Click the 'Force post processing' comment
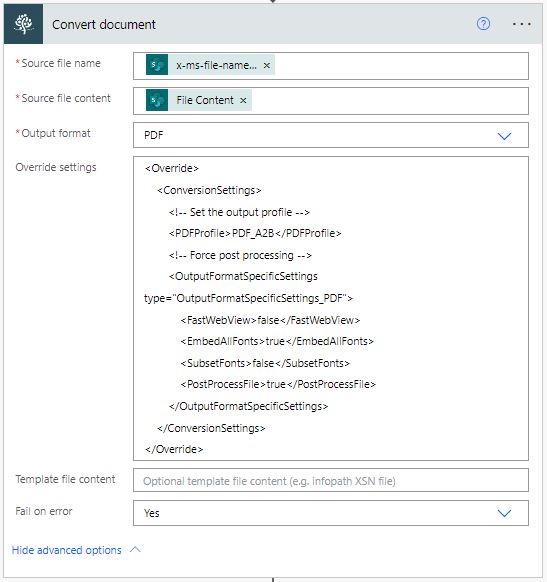This screenshot has width=547, height=582. (240, 255)
